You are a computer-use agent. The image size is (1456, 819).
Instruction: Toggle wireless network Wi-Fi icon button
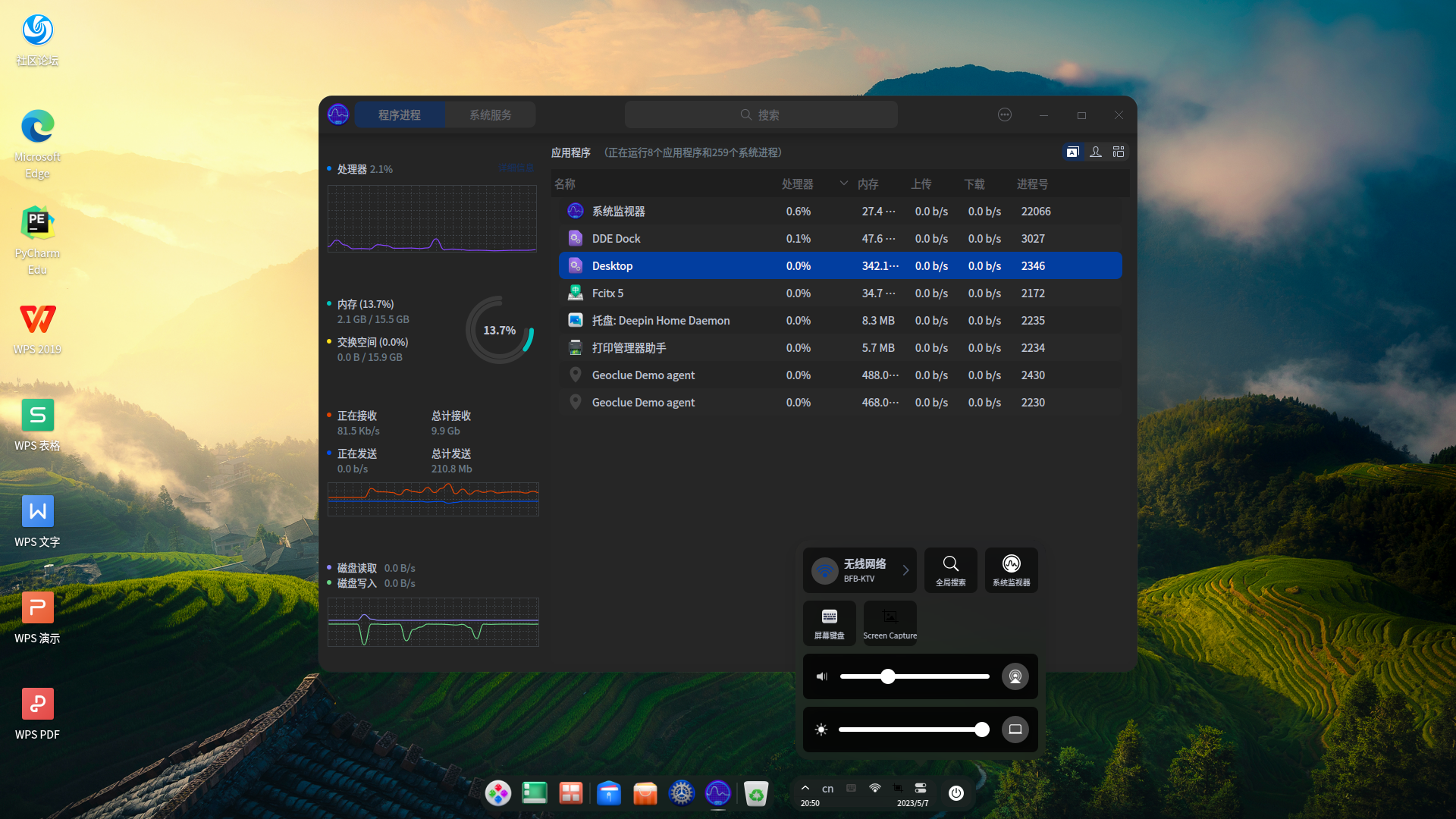[824, 570]
